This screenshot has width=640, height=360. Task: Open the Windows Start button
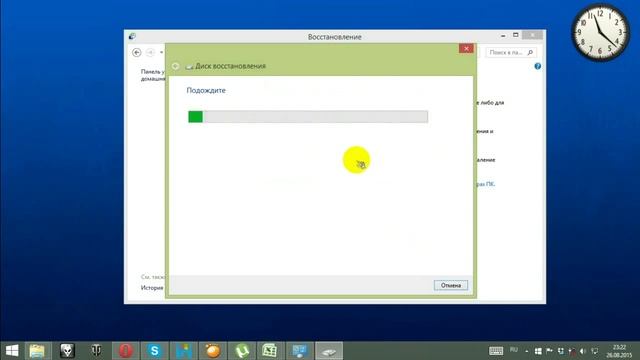[x=12, y=351]
